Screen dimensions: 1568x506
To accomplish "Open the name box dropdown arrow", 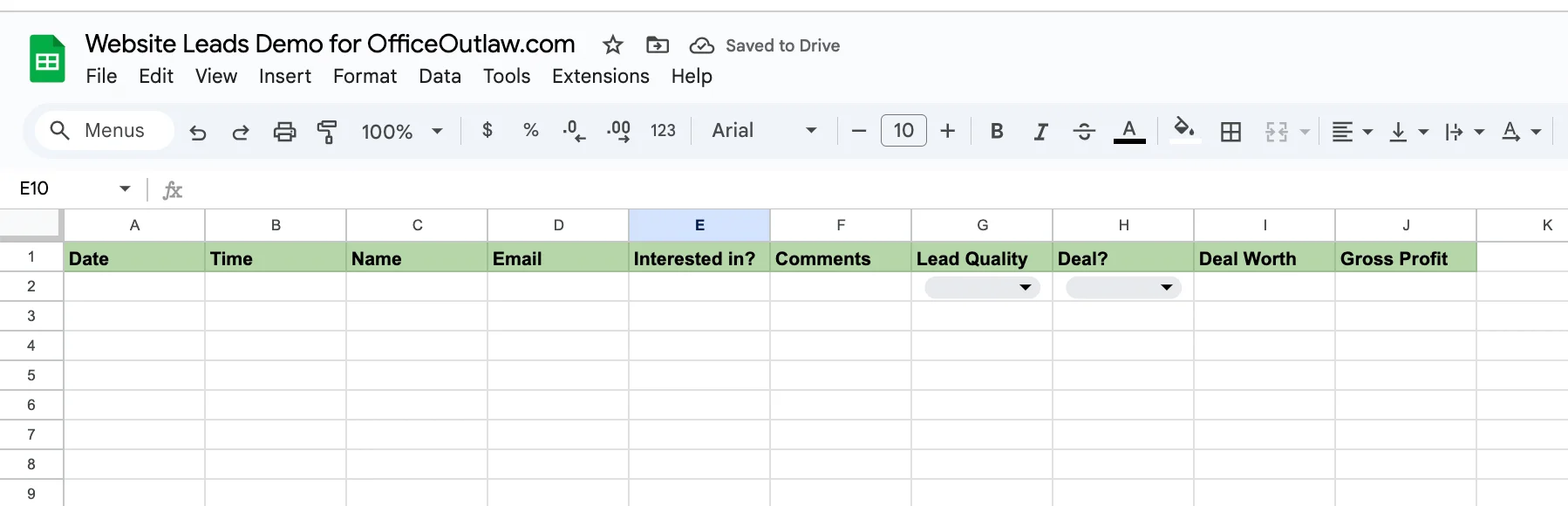I will [125, 188].
